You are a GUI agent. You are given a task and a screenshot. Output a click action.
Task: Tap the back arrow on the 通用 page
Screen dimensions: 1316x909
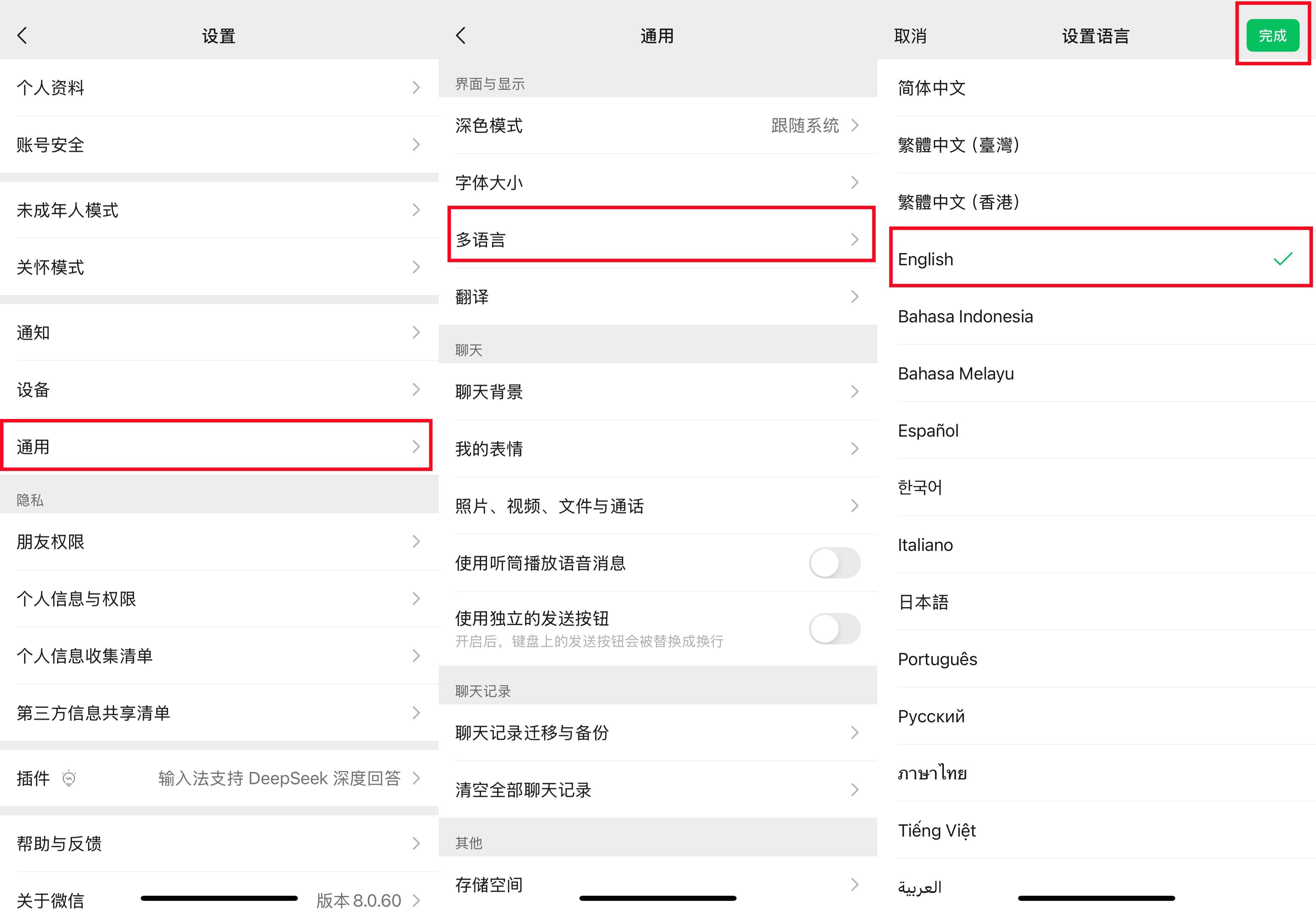[460, 35]
